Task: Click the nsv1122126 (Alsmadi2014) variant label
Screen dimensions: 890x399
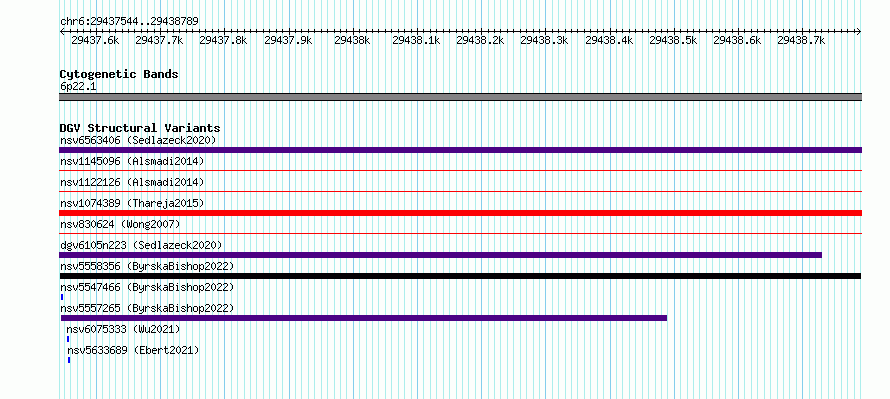Action: pos(132,182)
